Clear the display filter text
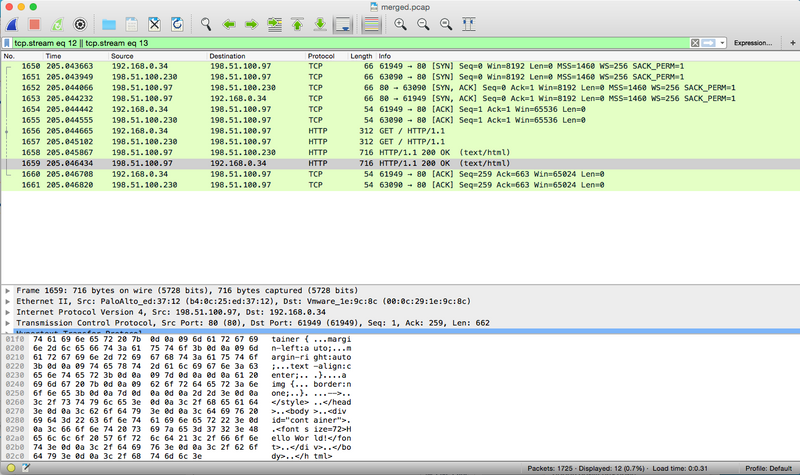Viewport: 800px width, 475px height. point(696,43)
